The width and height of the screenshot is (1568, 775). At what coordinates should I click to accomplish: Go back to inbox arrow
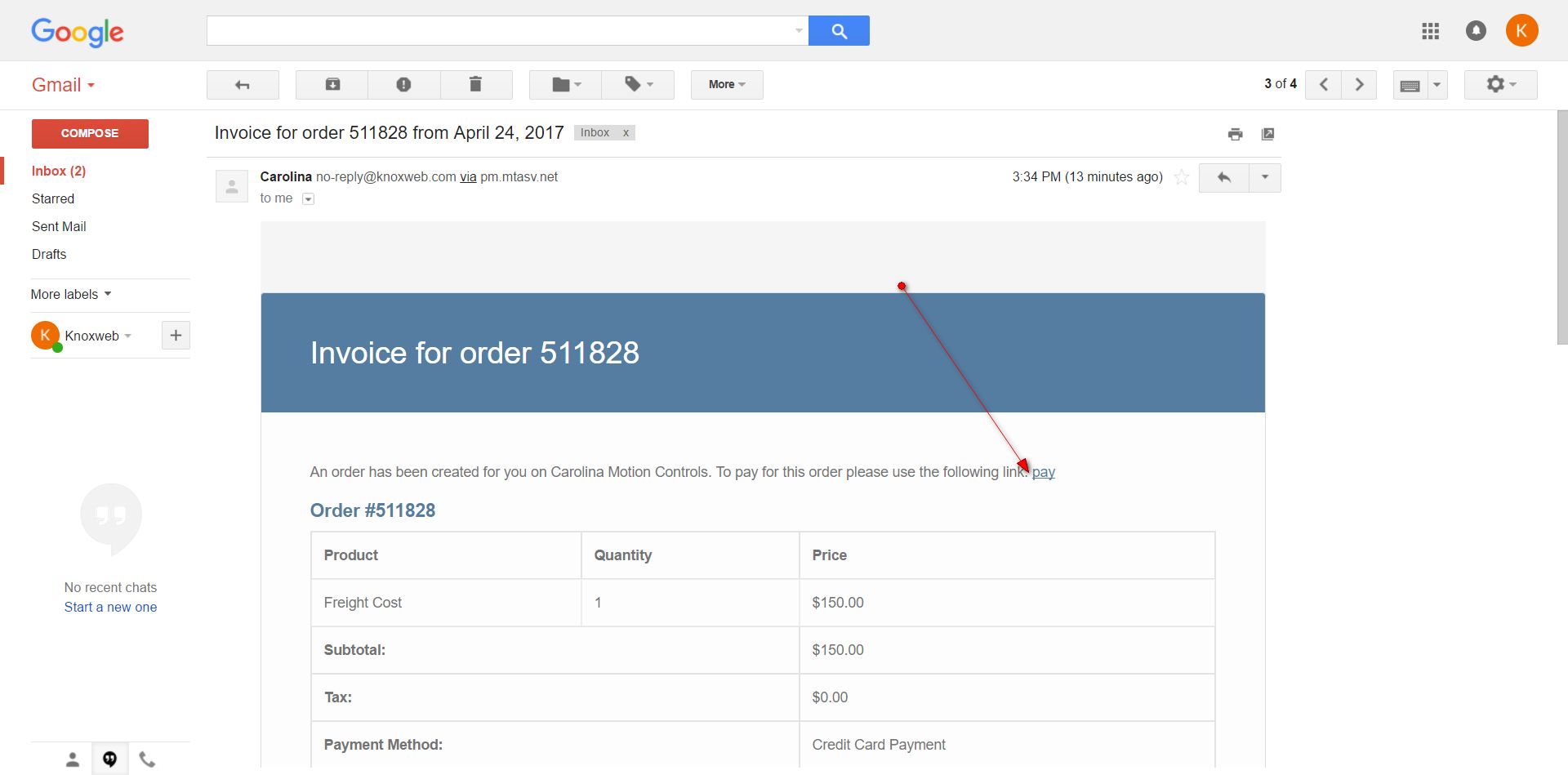[243, 85]
